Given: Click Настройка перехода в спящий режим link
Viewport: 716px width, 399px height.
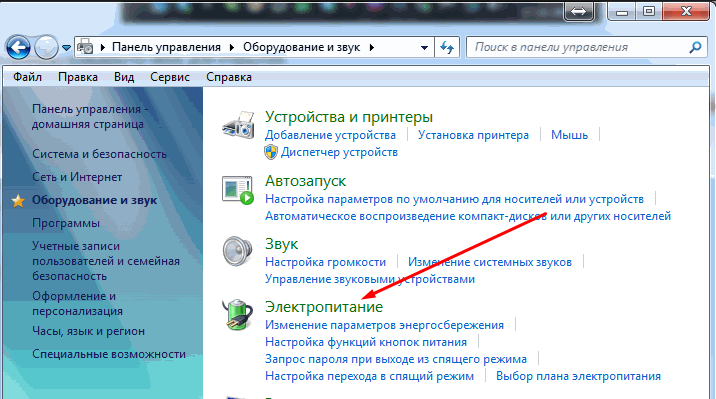Looking at the screenshot, I should pyautogui.click(x=369, y=376).
